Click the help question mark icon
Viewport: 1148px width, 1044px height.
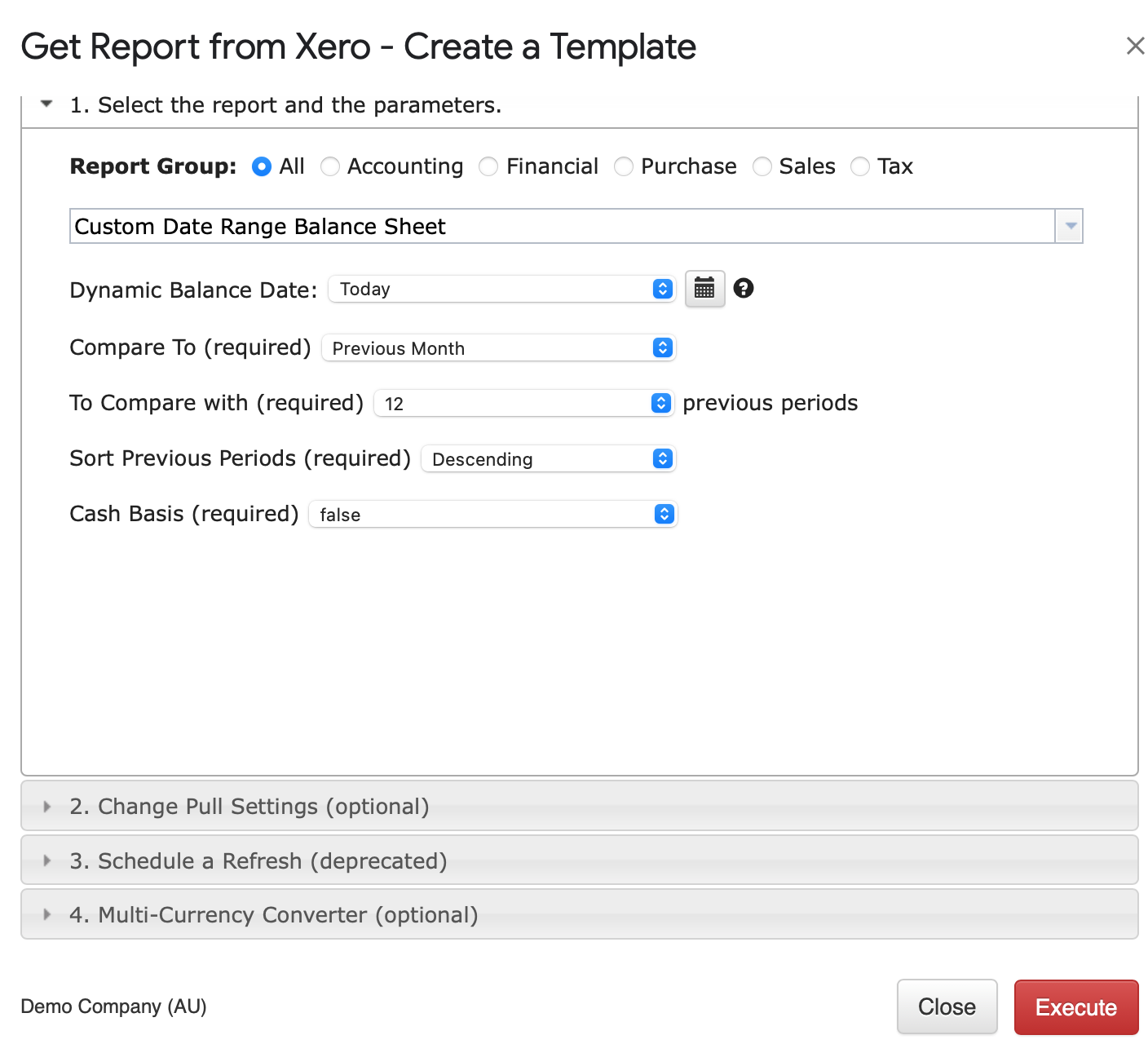(x=744, y=288)
